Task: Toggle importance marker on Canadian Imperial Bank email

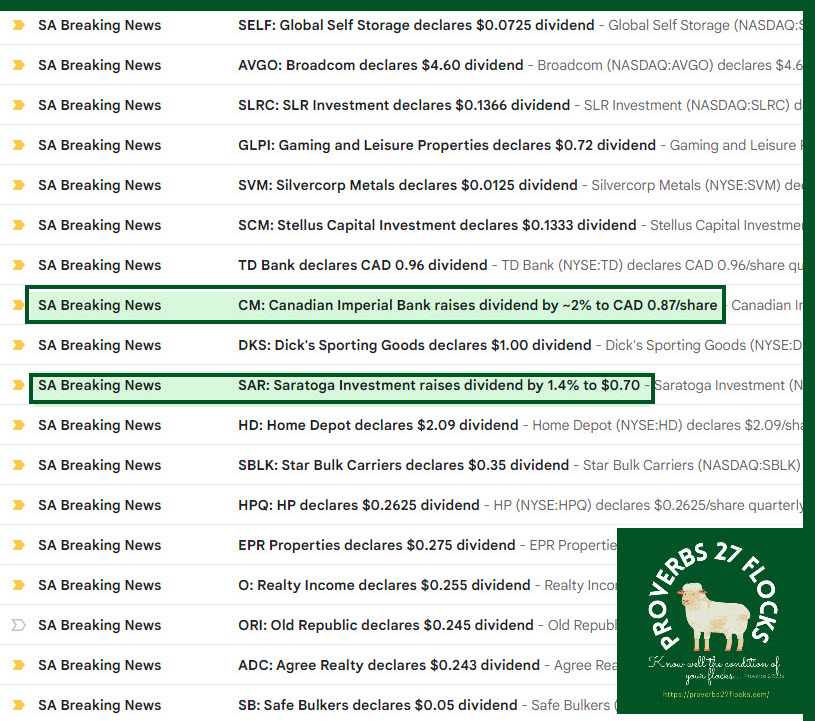Action: coord(18,305)
